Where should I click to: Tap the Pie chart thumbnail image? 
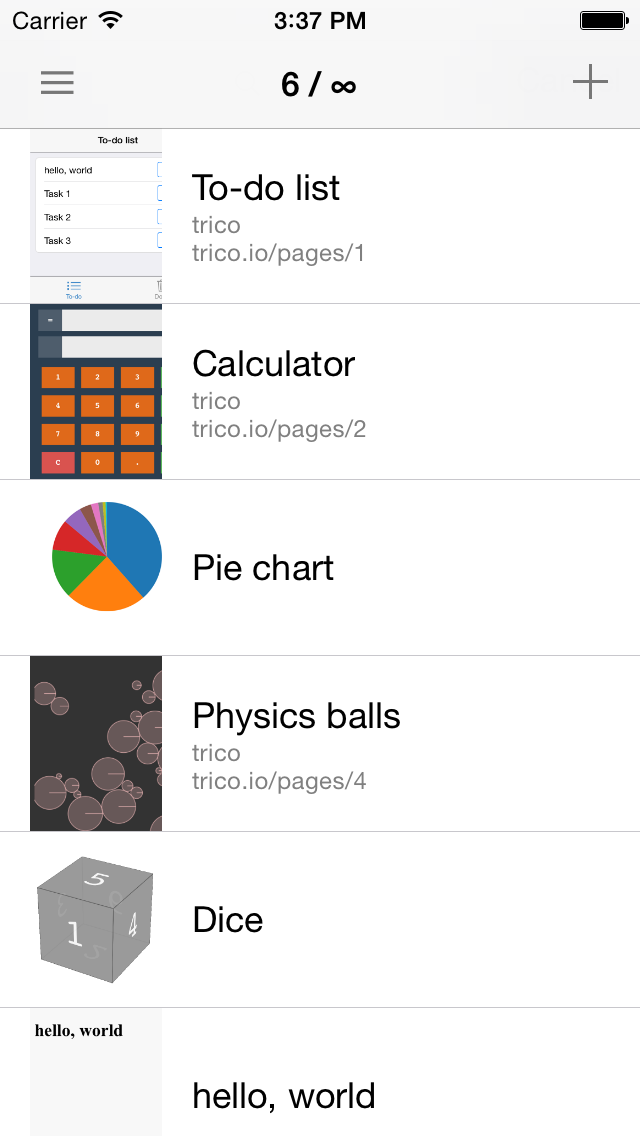[x=106, y=556]
